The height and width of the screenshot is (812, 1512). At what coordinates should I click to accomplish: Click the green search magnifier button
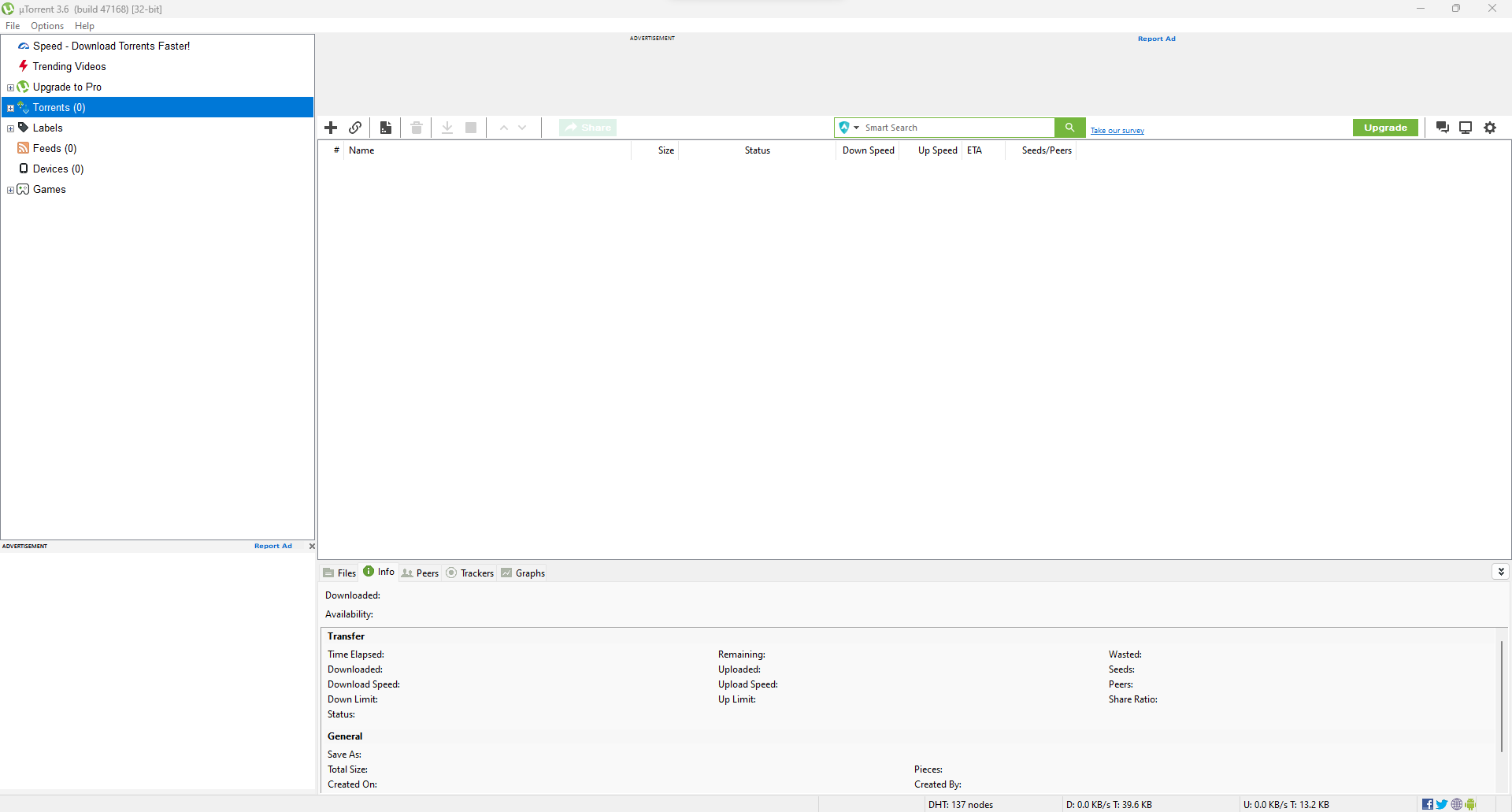(1069, 128)
